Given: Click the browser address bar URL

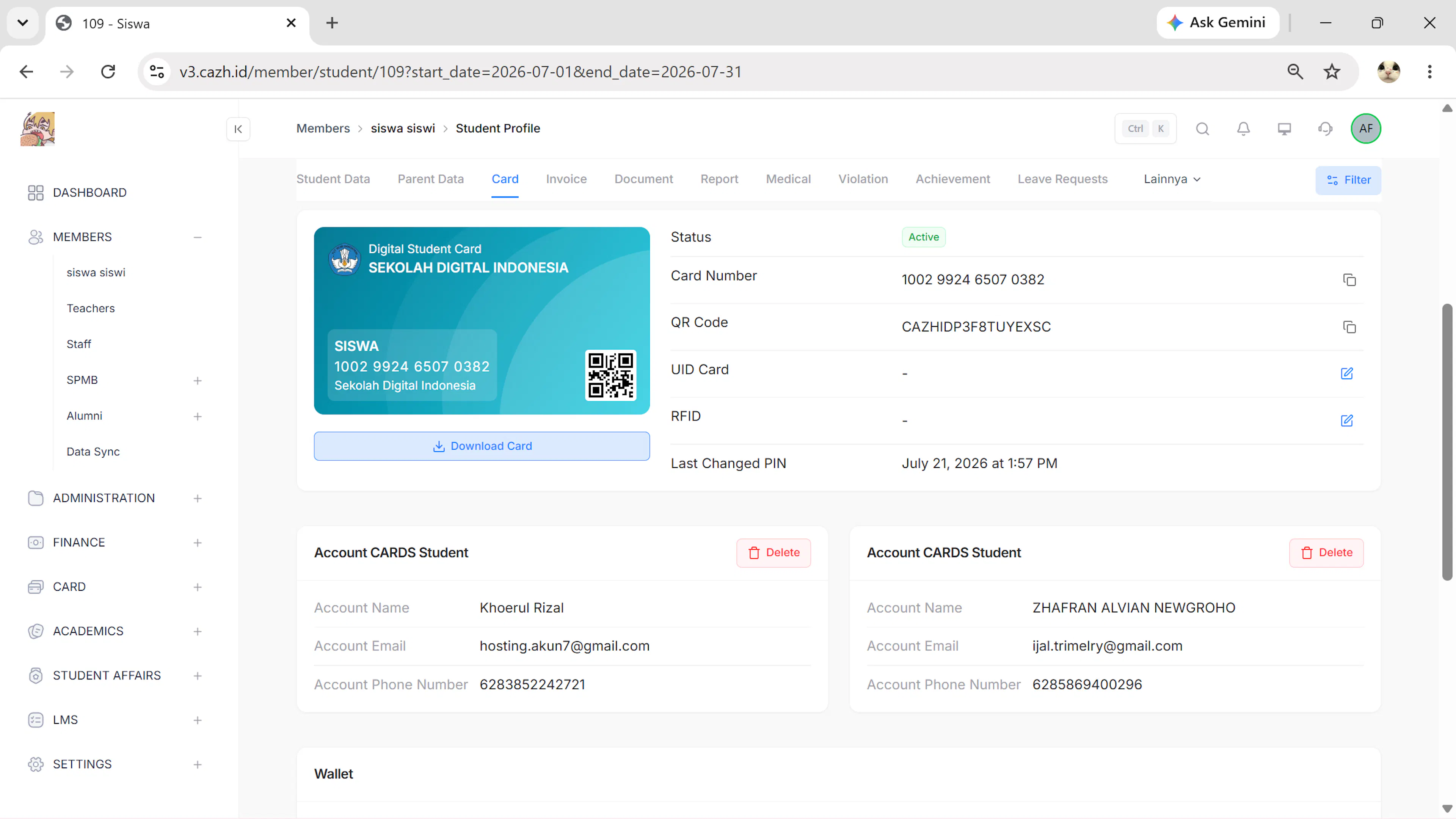Looking at the screenshot, I should (x=461, y=72).
